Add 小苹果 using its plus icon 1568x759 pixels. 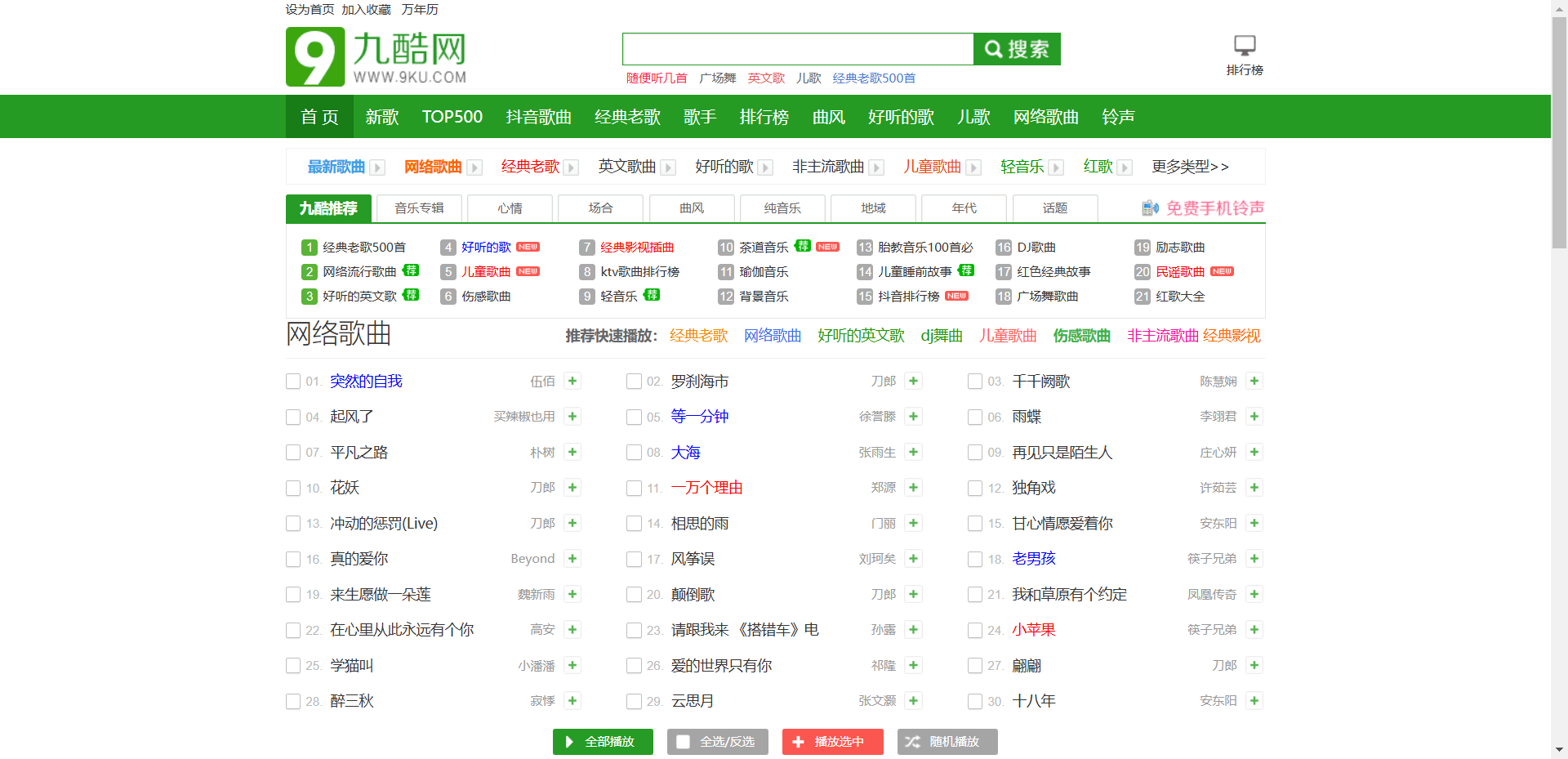tap(1254, 630)
